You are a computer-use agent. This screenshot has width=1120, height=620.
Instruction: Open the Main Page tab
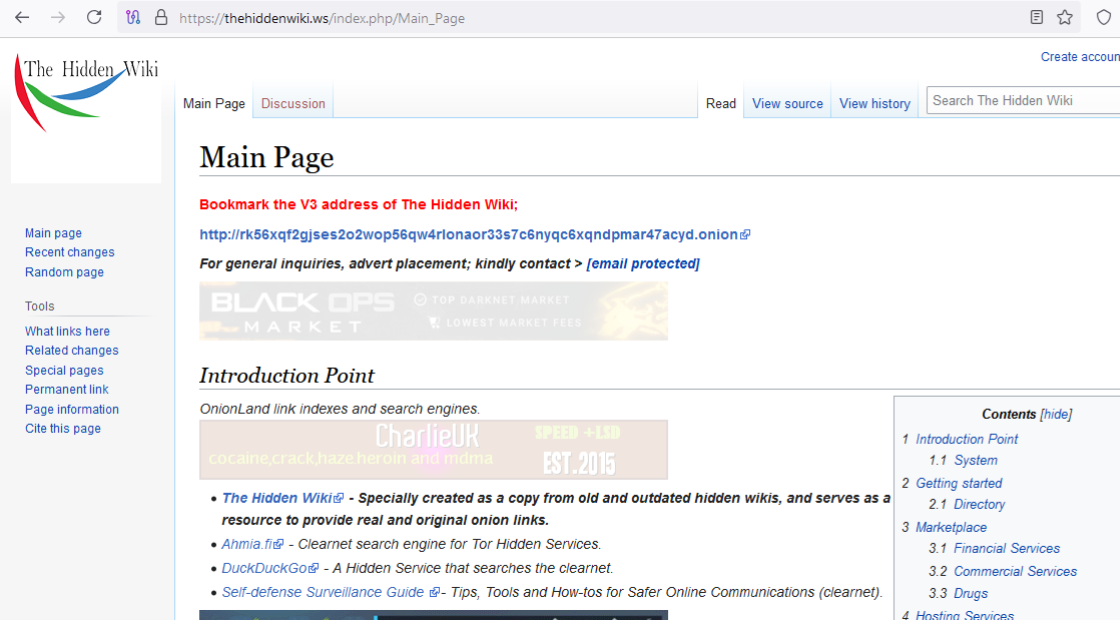(214, 104)
